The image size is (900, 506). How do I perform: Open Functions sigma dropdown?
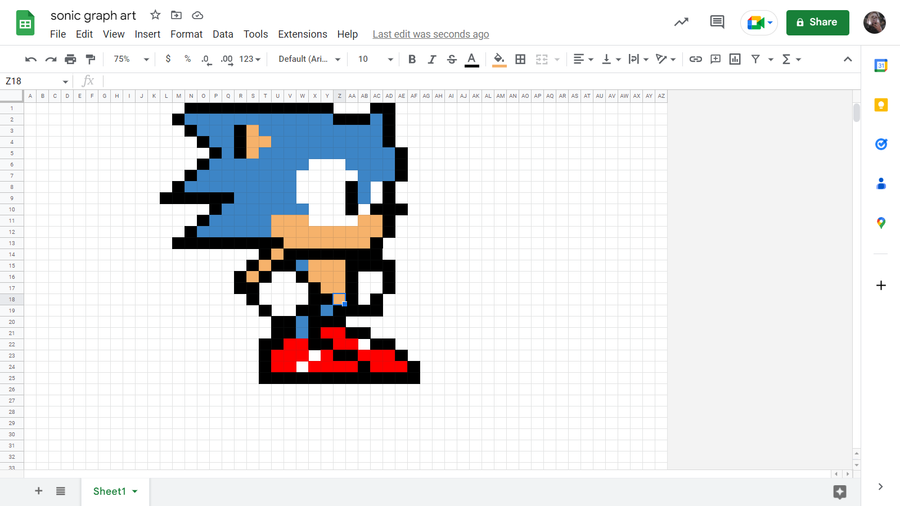coord(792,59)
